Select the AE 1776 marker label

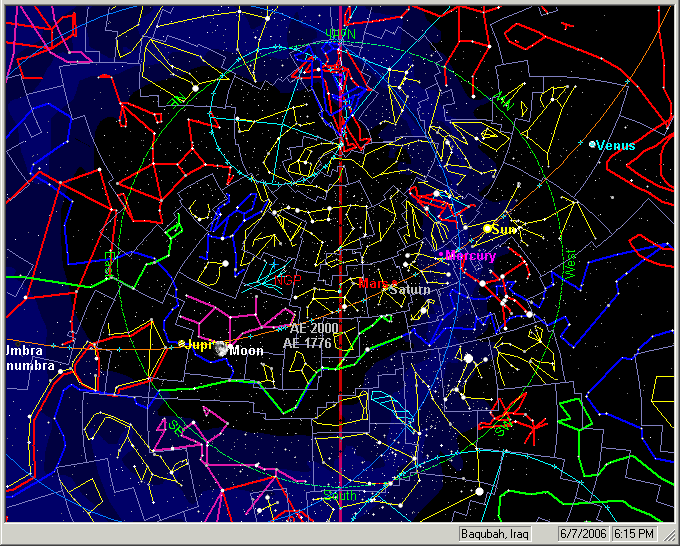pyautogui.click(x=307, y=343)
